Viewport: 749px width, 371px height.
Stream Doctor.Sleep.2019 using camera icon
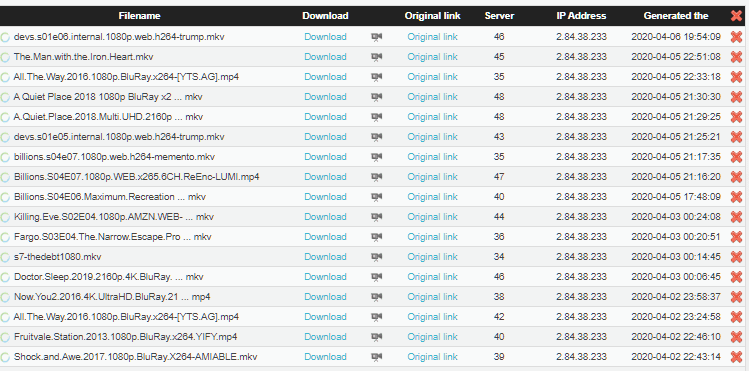click(x=376, y=277)
